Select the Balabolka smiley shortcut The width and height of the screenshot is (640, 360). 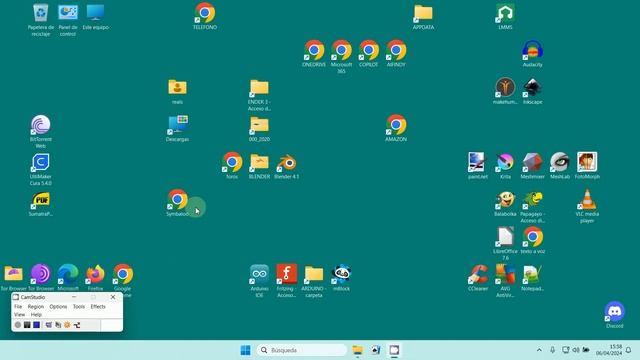(505, 203)
